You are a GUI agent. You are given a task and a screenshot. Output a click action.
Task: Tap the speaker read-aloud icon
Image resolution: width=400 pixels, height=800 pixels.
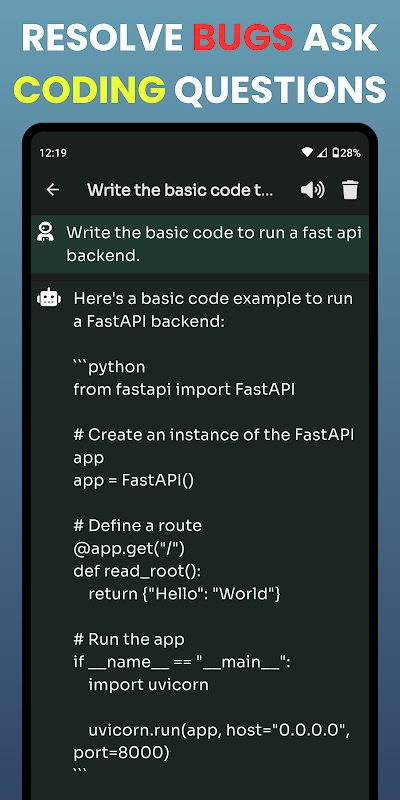312,190
